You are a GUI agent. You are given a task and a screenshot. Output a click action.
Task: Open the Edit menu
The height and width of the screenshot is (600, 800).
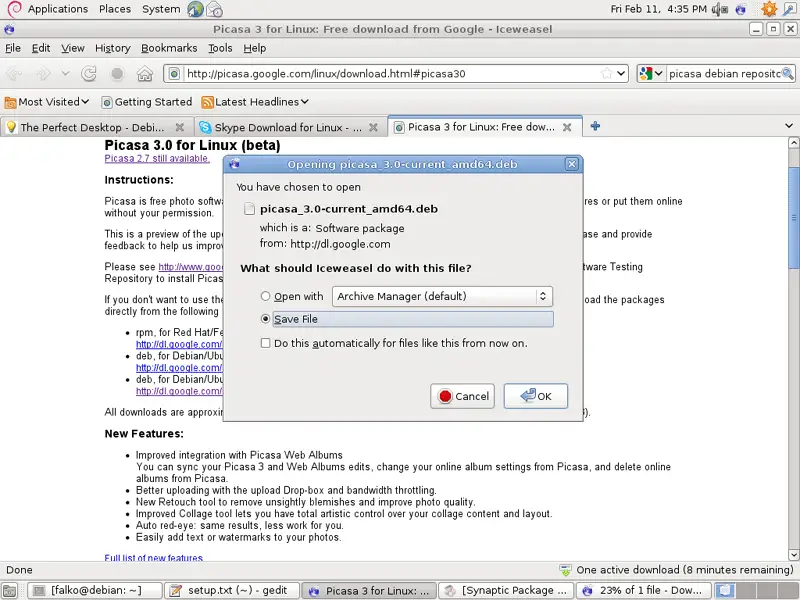pyautogui.click(x=41, y=48)
